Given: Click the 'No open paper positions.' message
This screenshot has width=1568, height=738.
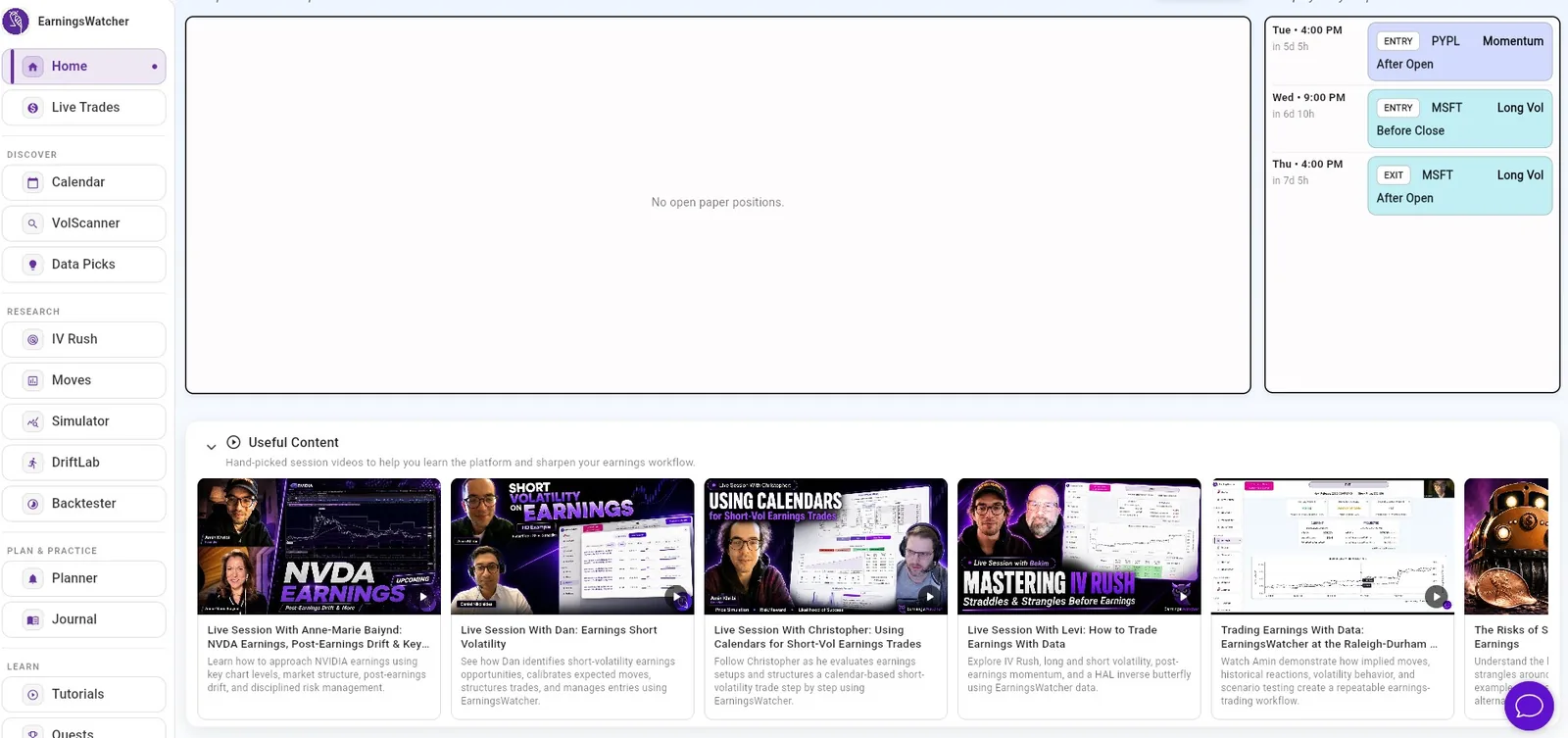Looking at the screenshot, I should (x=717, y=203).
